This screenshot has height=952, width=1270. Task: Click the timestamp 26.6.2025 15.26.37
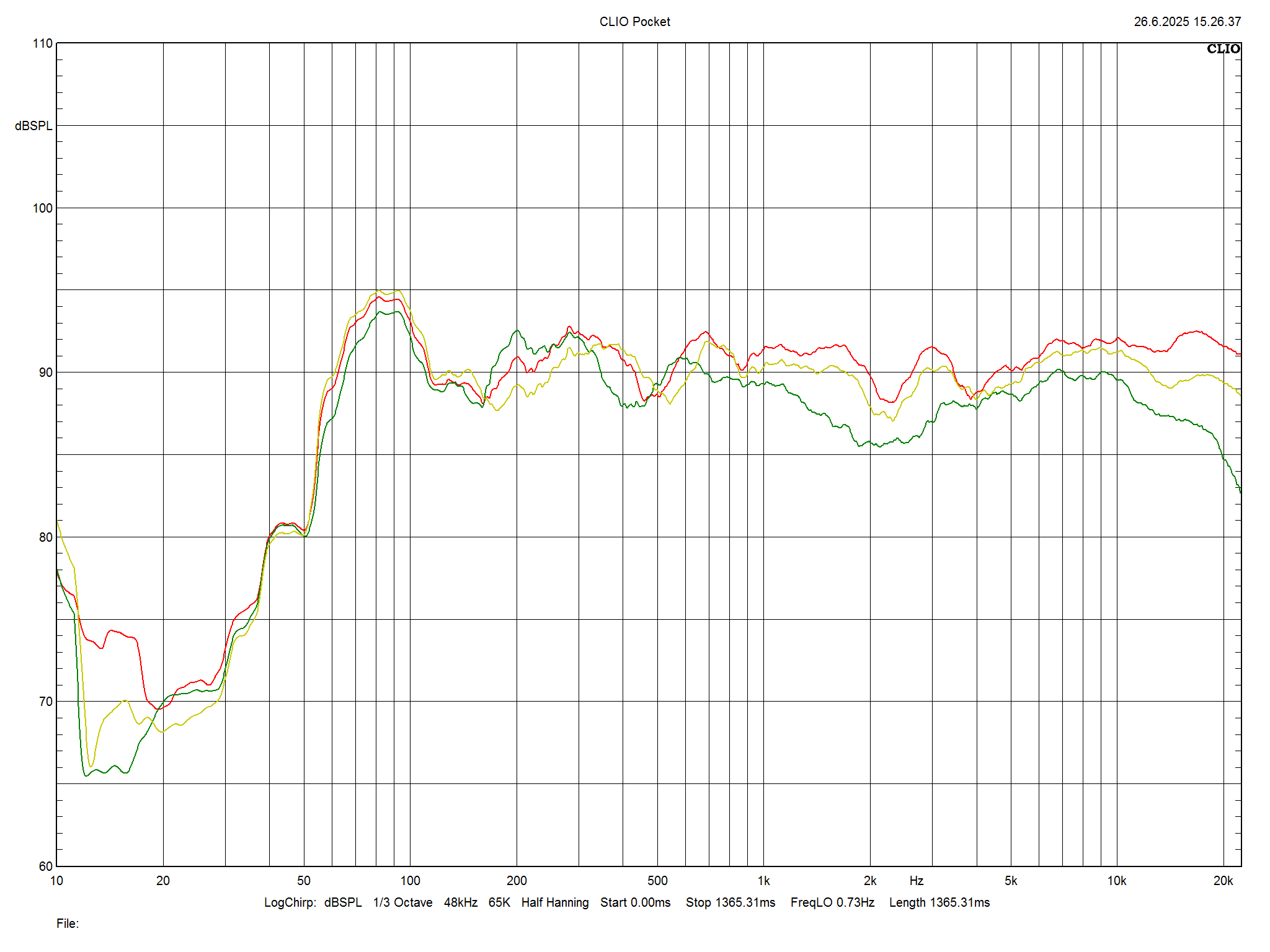(x=1187, y=22)
